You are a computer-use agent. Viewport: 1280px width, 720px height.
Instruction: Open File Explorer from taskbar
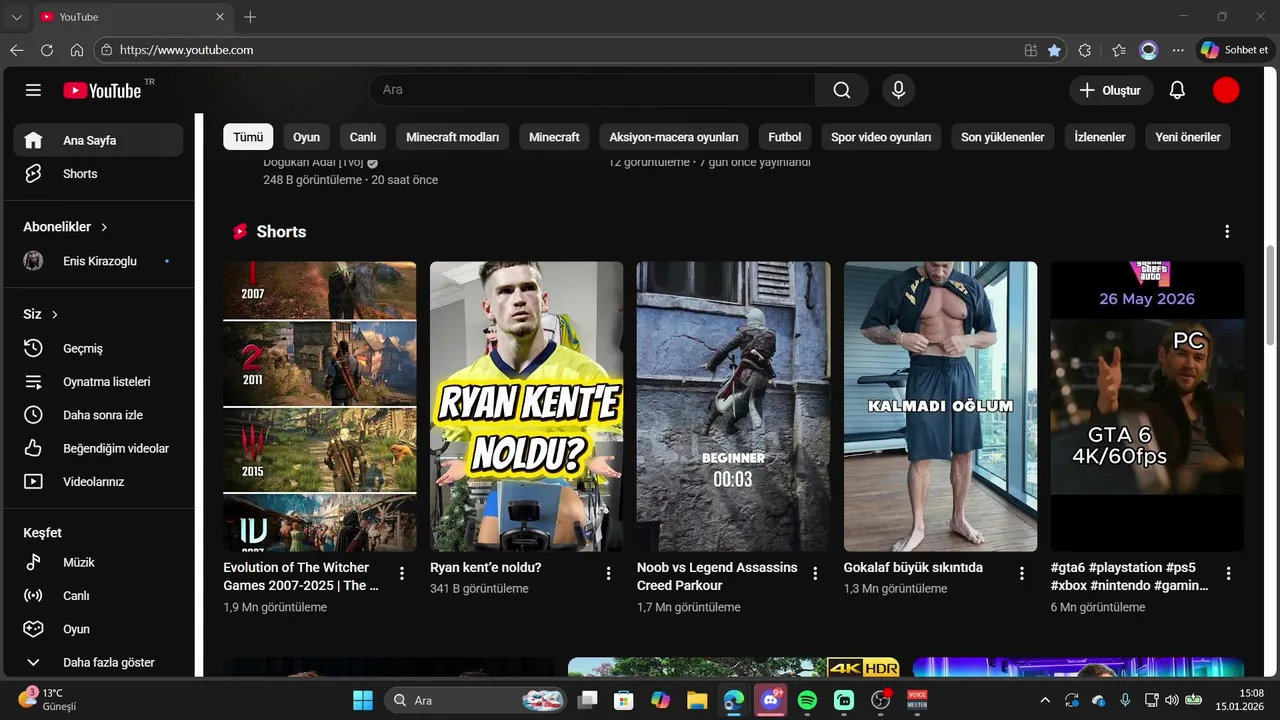pyautogui.click(x=697, y=700)
